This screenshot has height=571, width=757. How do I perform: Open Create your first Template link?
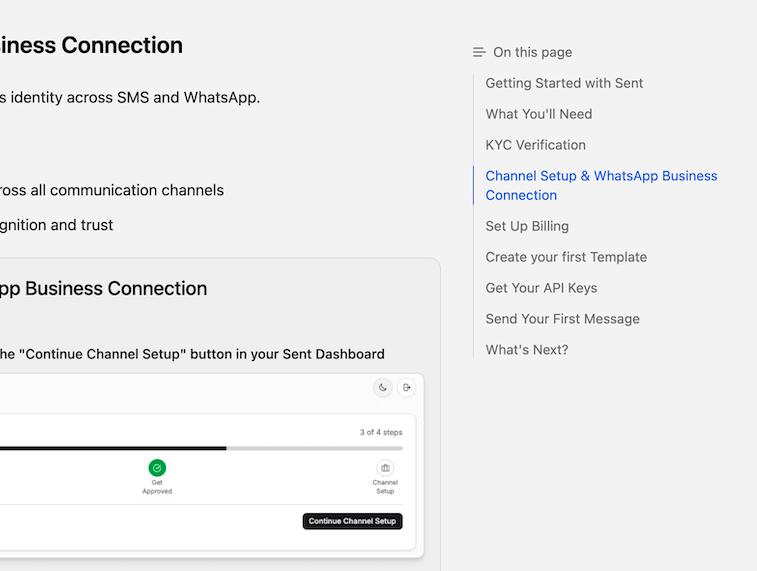(x=566, y=257)
